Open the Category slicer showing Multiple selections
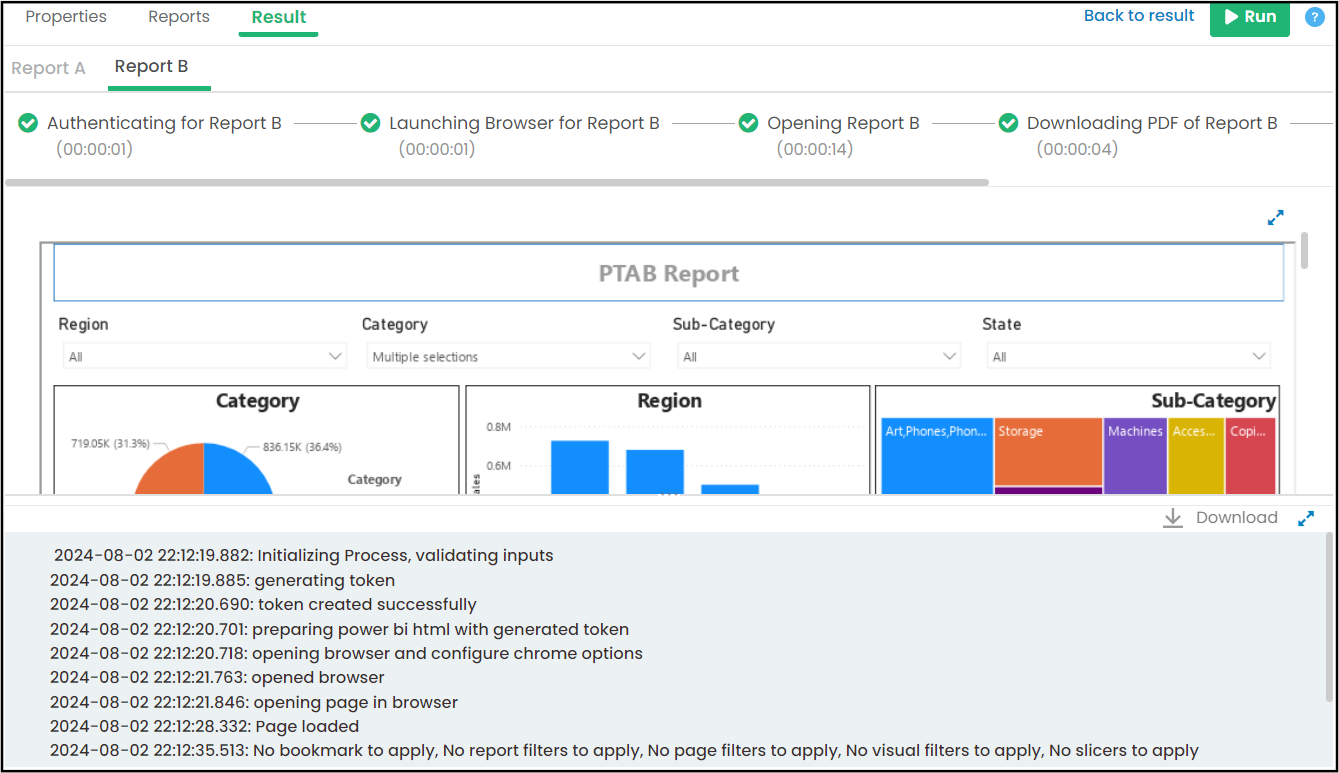The height and width of the screenshot is (773, 1339). point(509,356)
